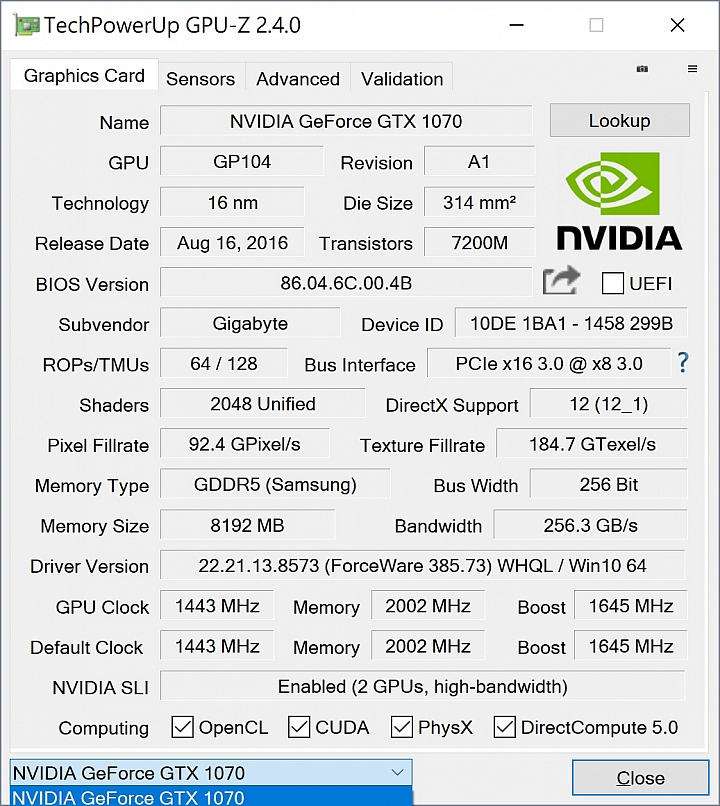Click the Bus Interface value PCIe x16 3.0 @ x8 3.0
This screenshot has width=720, height=806.
[x=549, y=363]
